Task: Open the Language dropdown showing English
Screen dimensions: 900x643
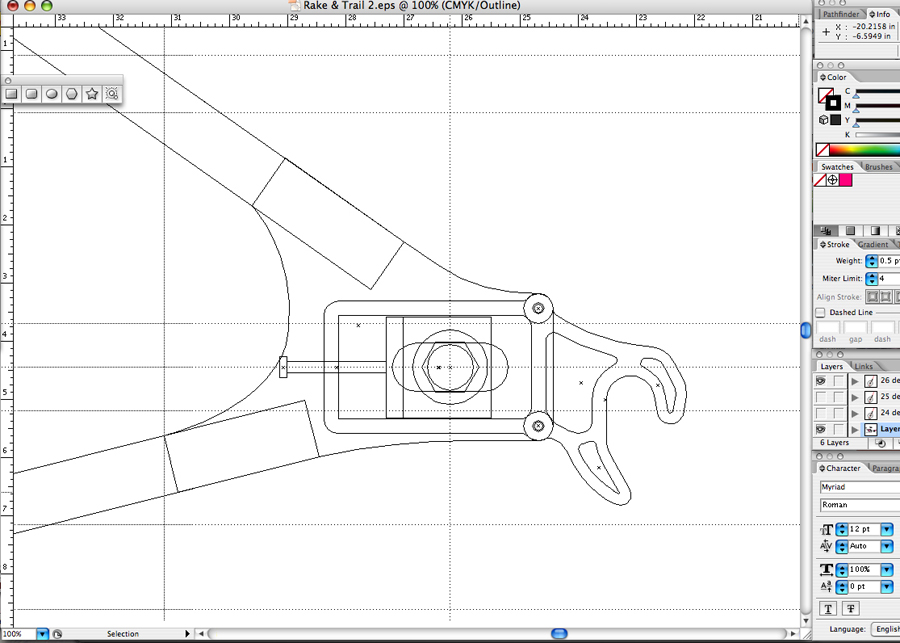Action: (x=888, y=629)
